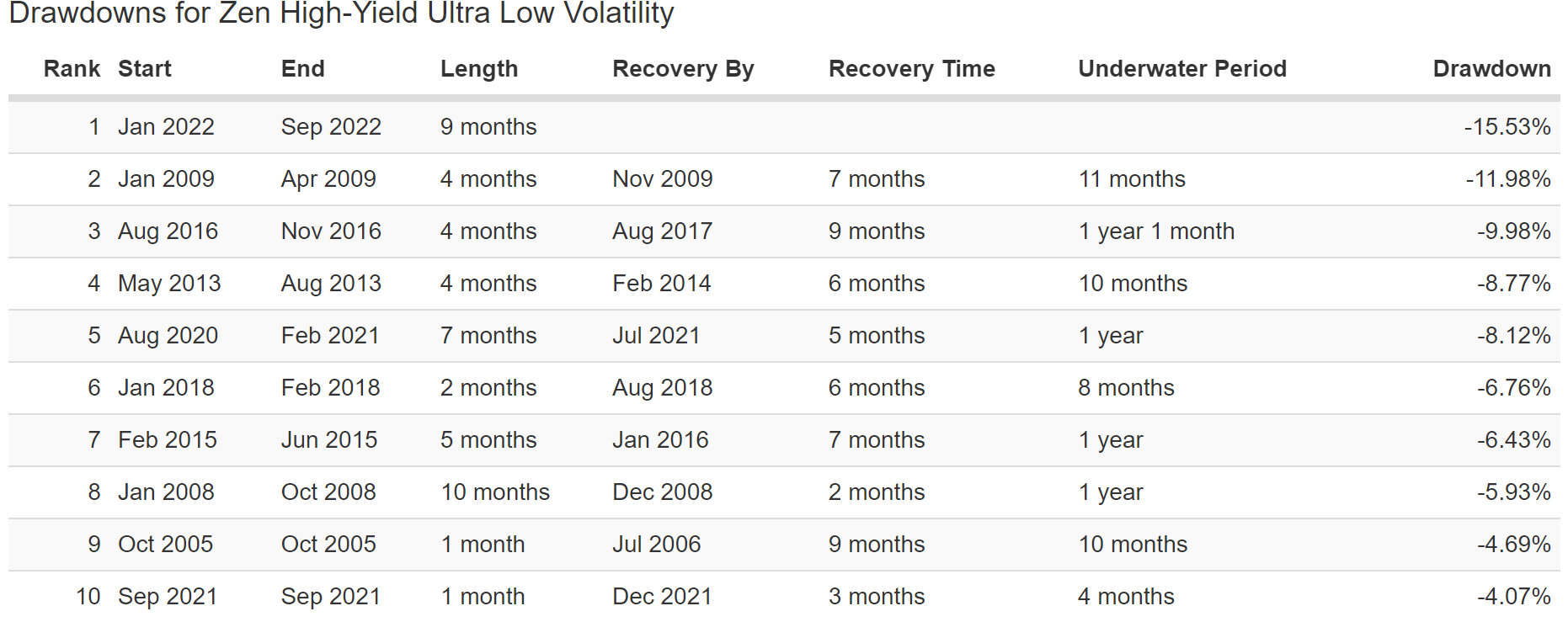
Task: Select the Jun 2015 end date cell
Action: pos(328,440)
